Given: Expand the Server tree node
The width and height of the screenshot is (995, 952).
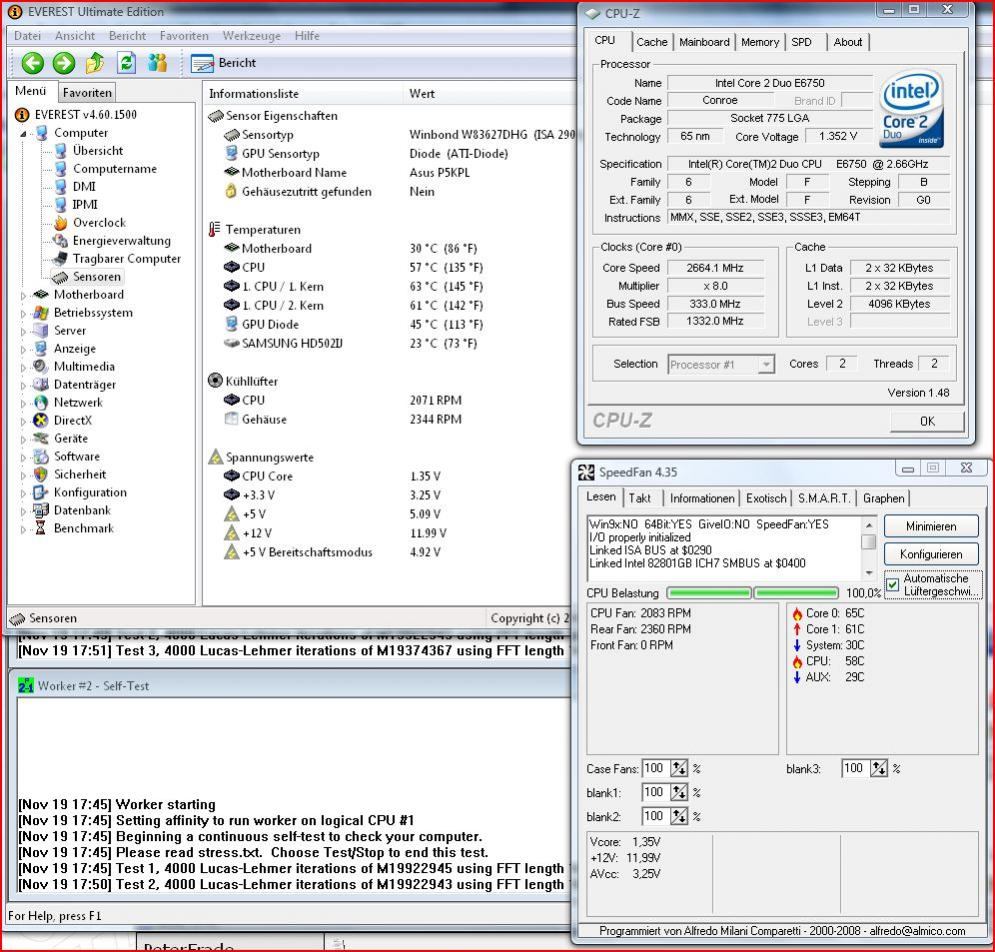Looking at the screenshot, I should pos(23,331).
